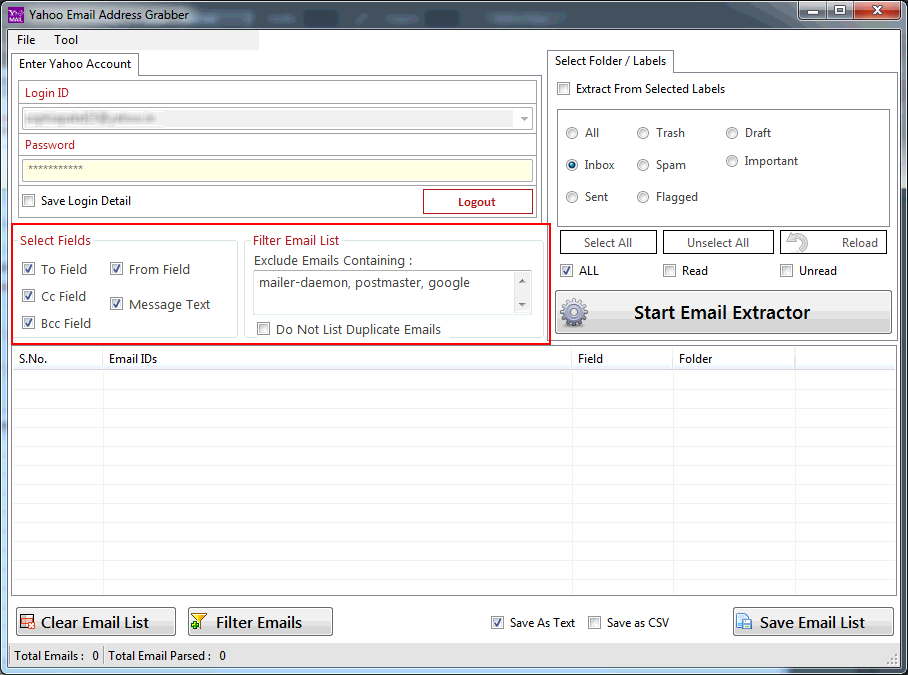Viewport: 908px width, 675px height.
Task: Open the File menu
Action: click(x=26, y=39)
